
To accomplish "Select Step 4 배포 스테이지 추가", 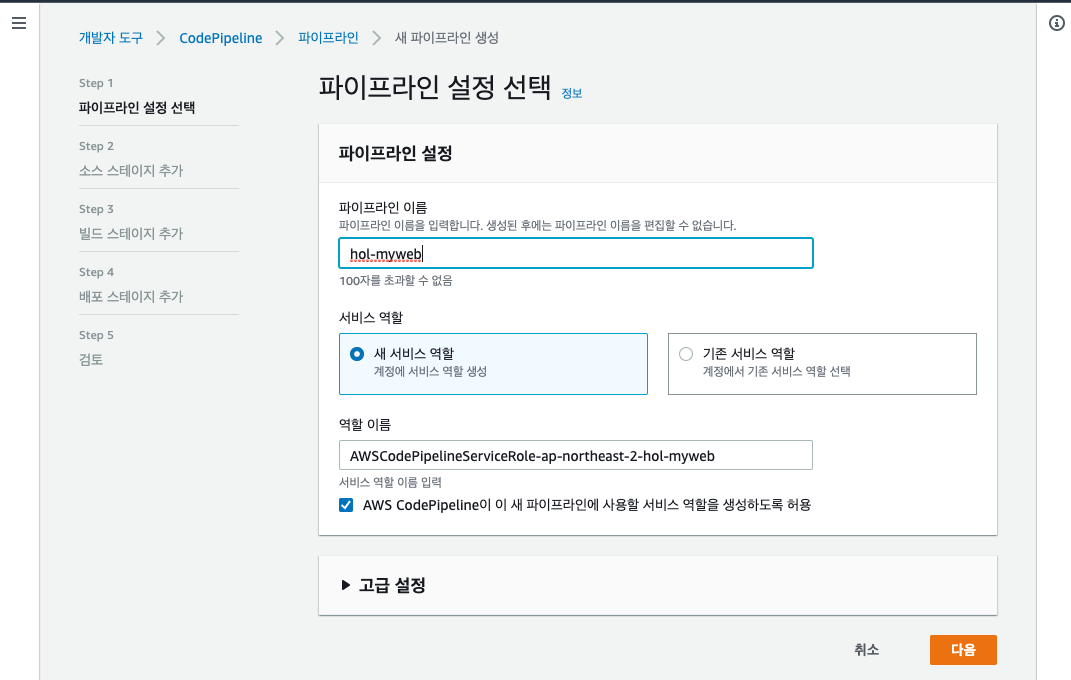I will (x=131, y=296).
